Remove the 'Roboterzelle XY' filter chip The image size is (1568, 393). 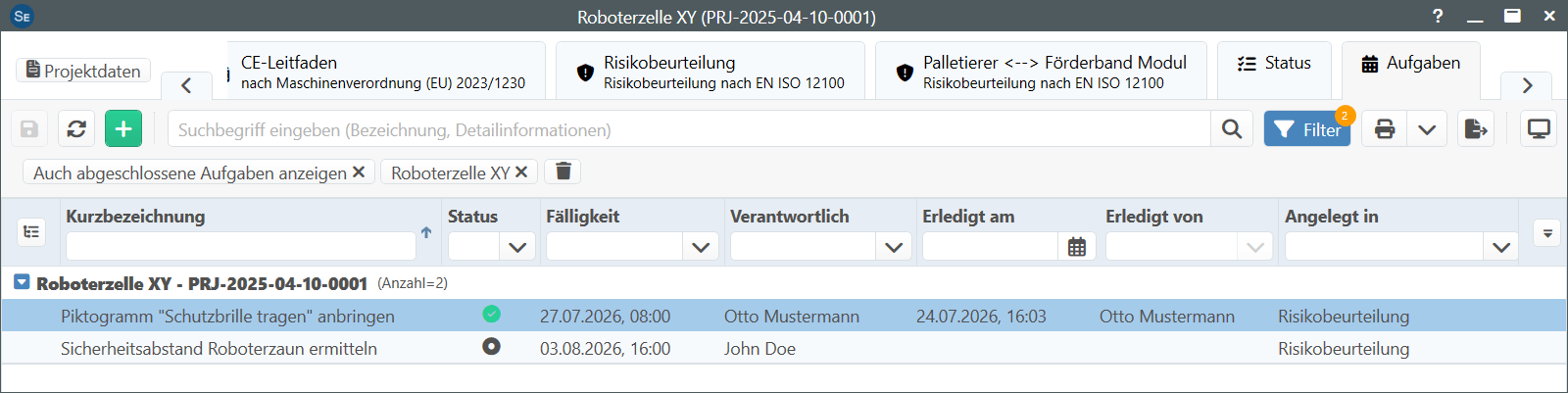(521, 172)
